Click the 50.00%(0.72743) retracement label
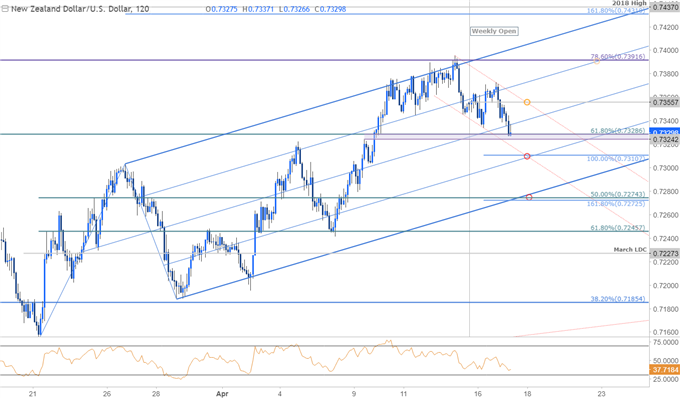The image size is (680, 398). click(x=618, y=194)
